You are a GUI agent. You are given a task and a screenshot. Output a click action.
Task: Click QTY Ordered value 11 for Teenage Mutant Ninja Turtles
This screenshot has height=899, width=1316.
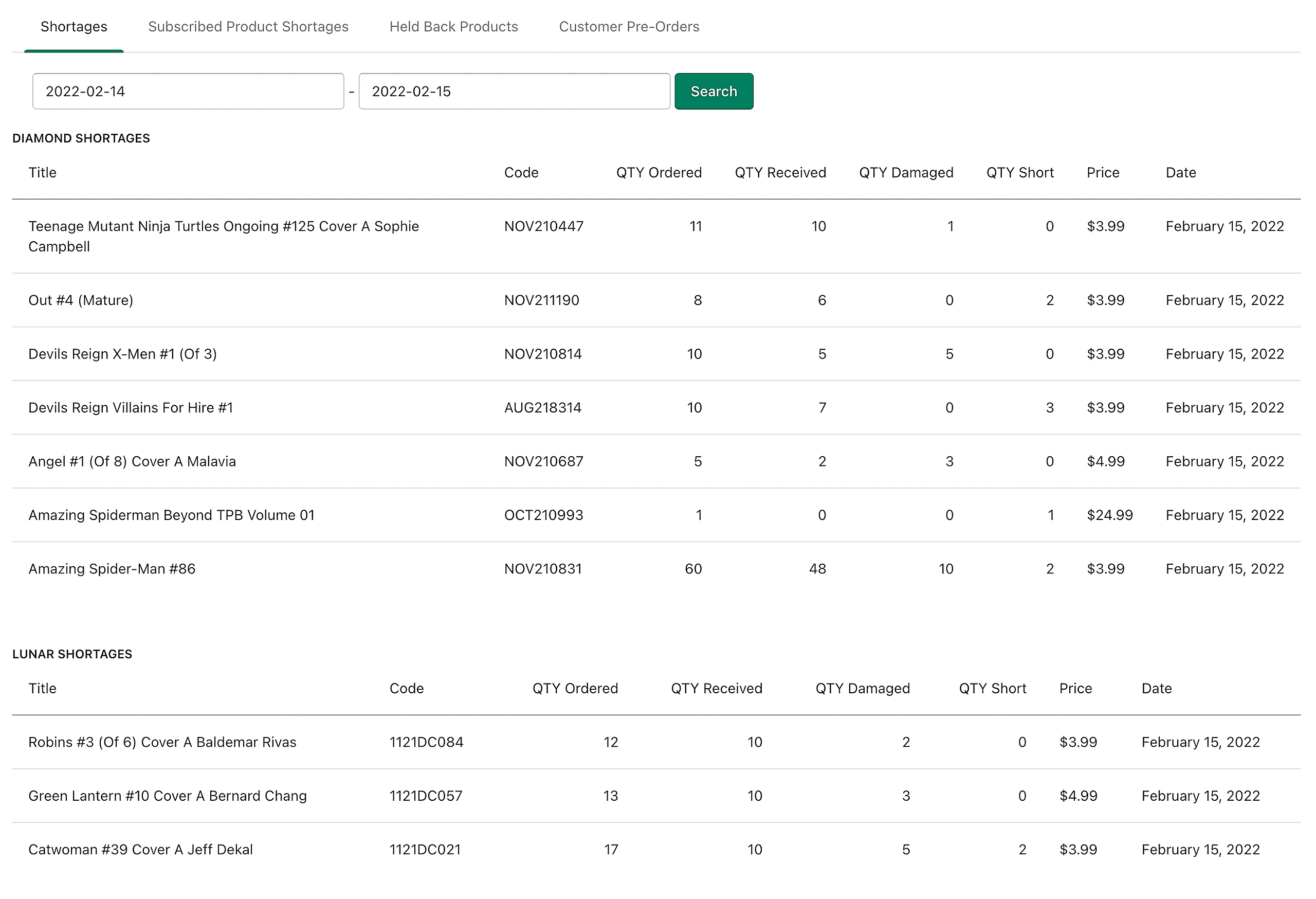point(696,227)
